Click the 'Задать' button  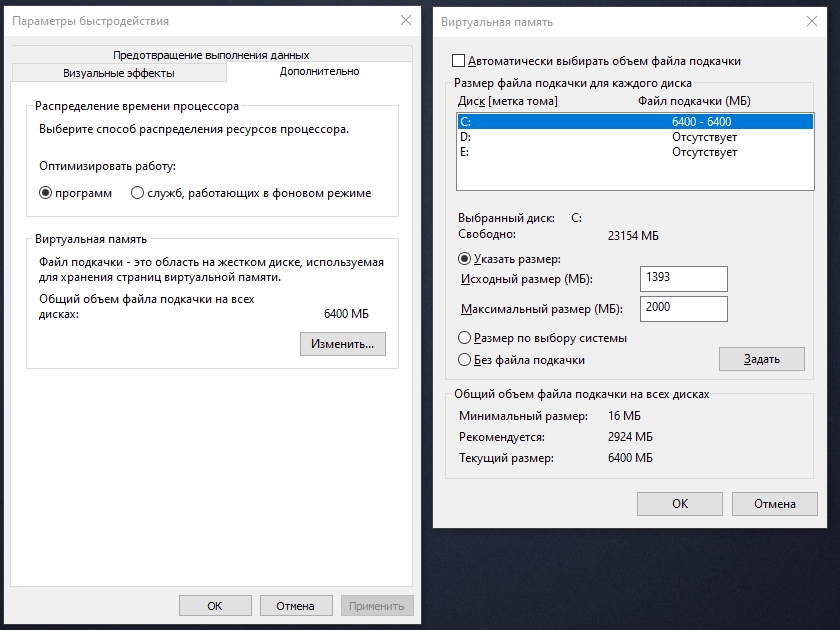click(762, 359)
